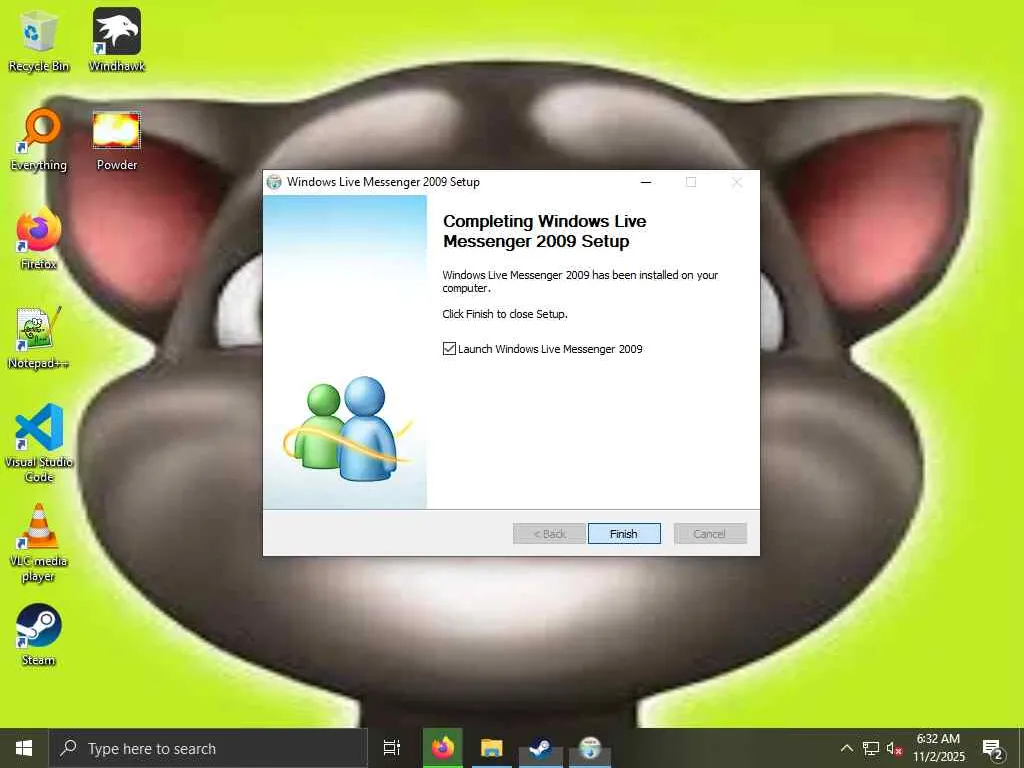Click the muted volume tray icon
Viewport: 1024px width, 768px height.
point(894,748)
